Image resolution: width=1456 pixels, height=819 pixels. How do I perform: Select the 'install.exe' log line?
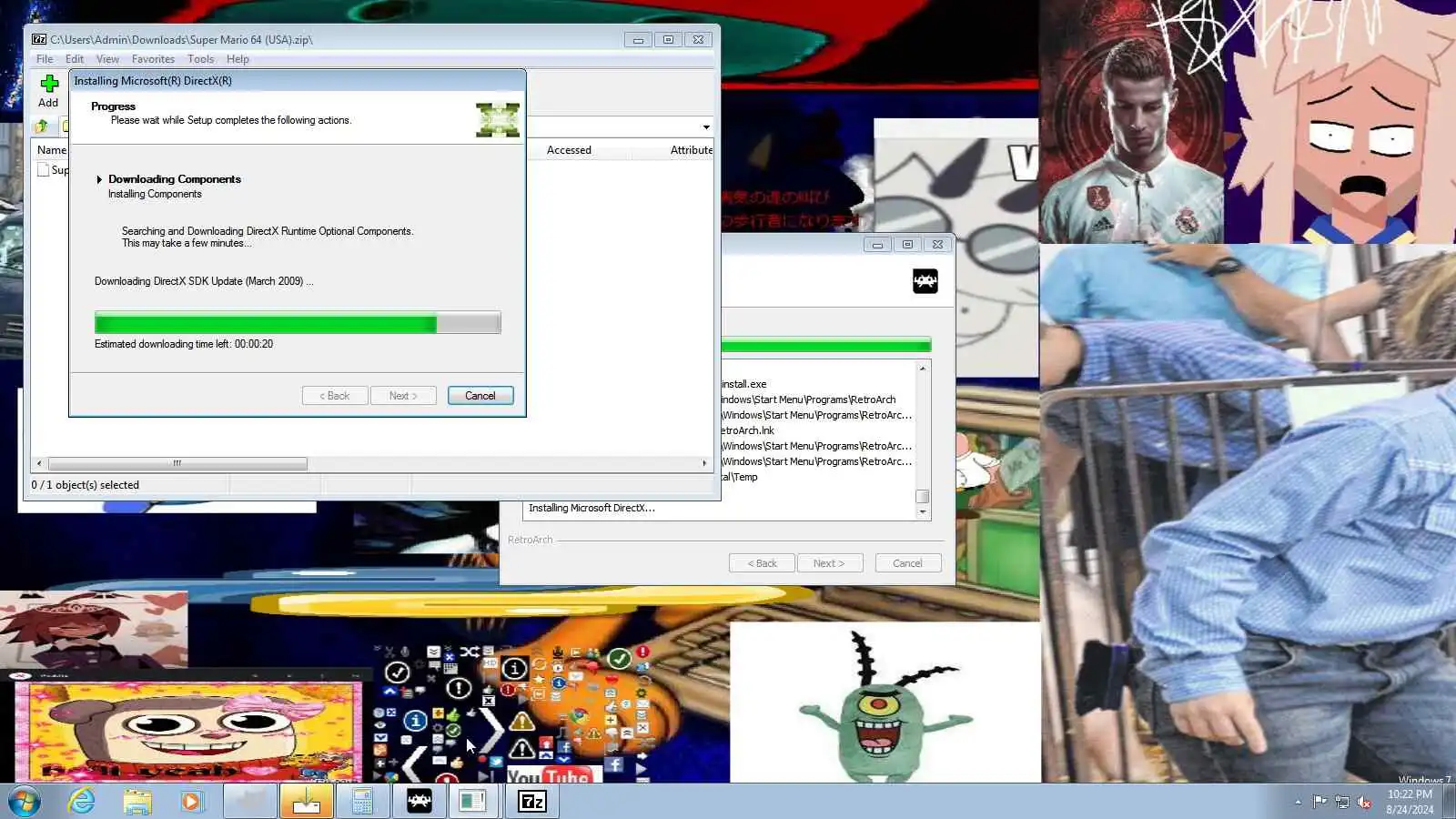tap(744, 384)
